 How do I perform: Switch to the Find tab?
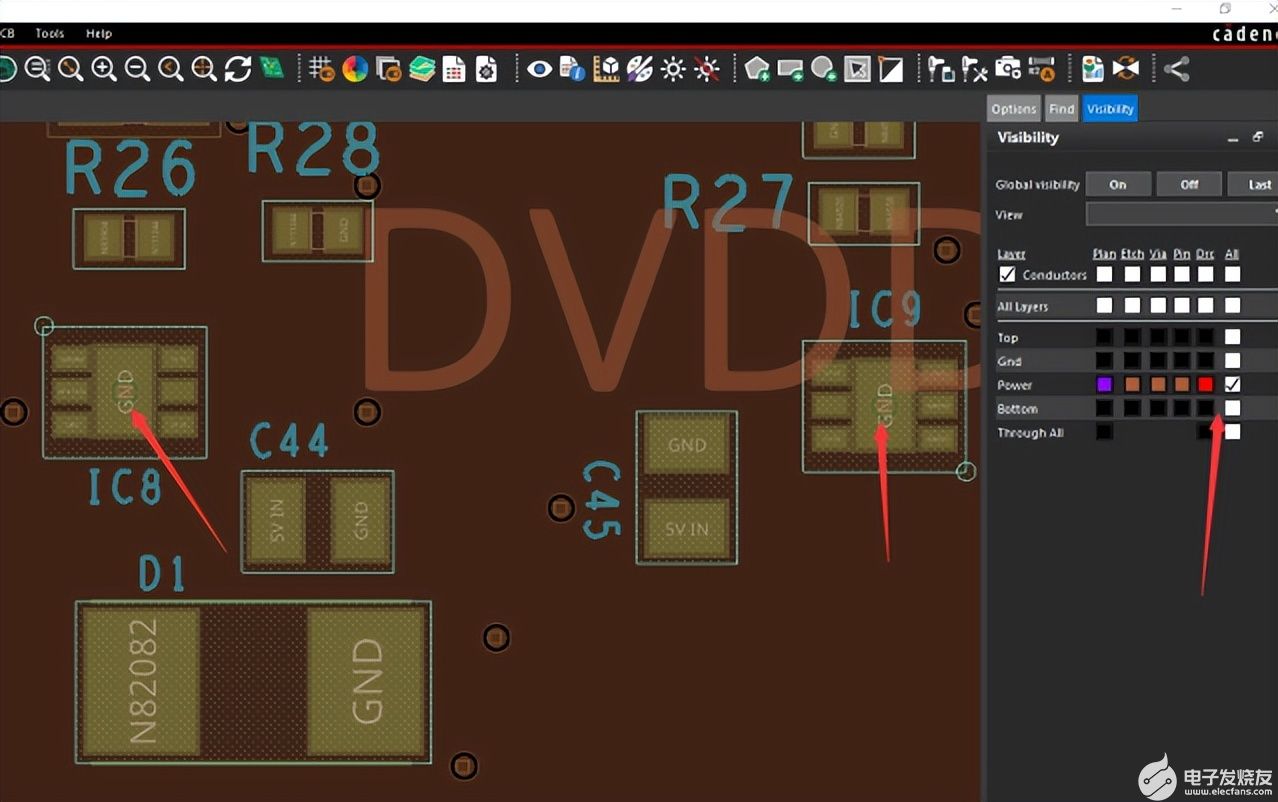coord(1062,109)
